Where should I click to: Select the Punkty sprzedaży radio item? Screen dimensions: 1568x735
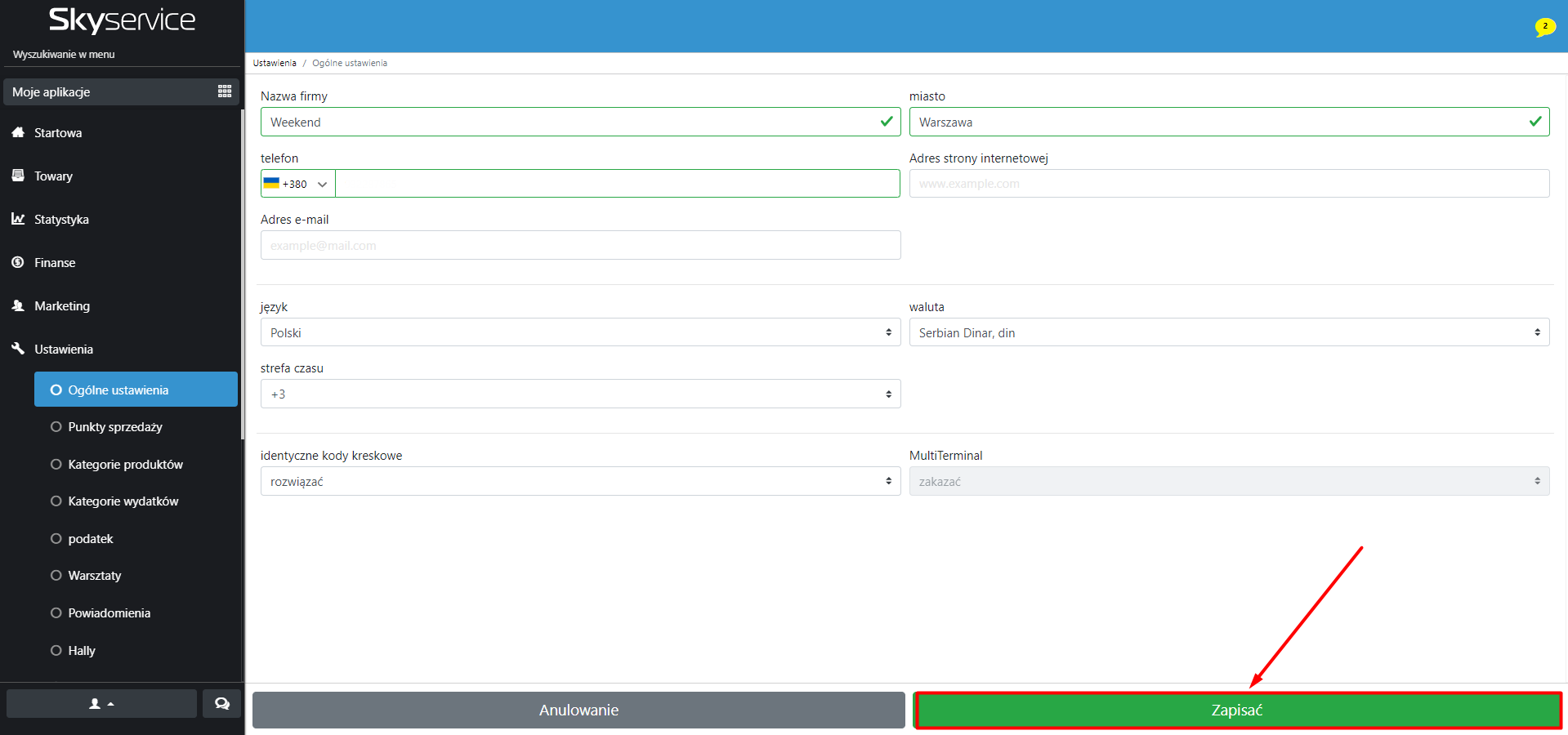[56, 427]
